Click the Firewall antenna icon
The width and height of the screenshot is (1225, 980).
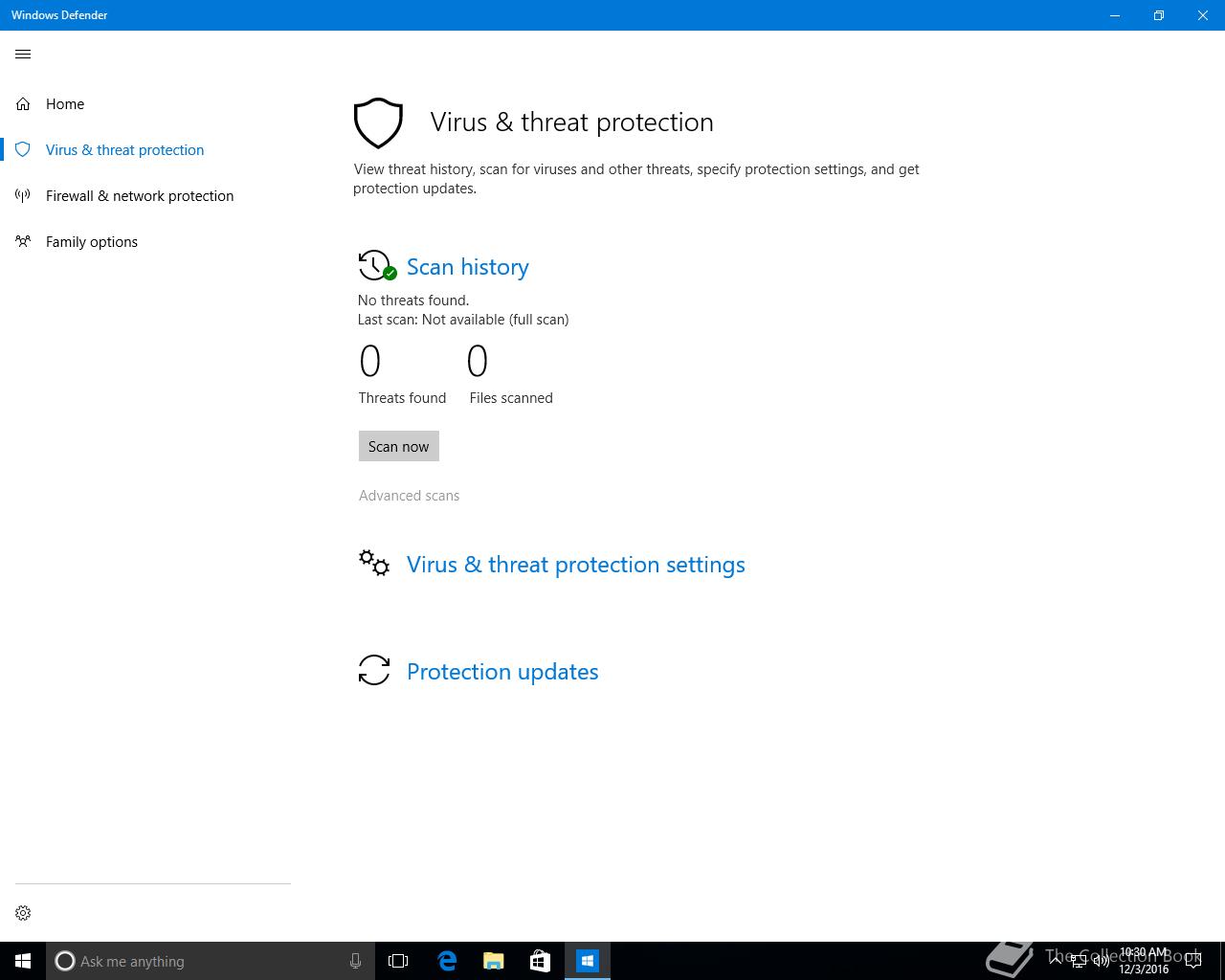coord(23,195)
